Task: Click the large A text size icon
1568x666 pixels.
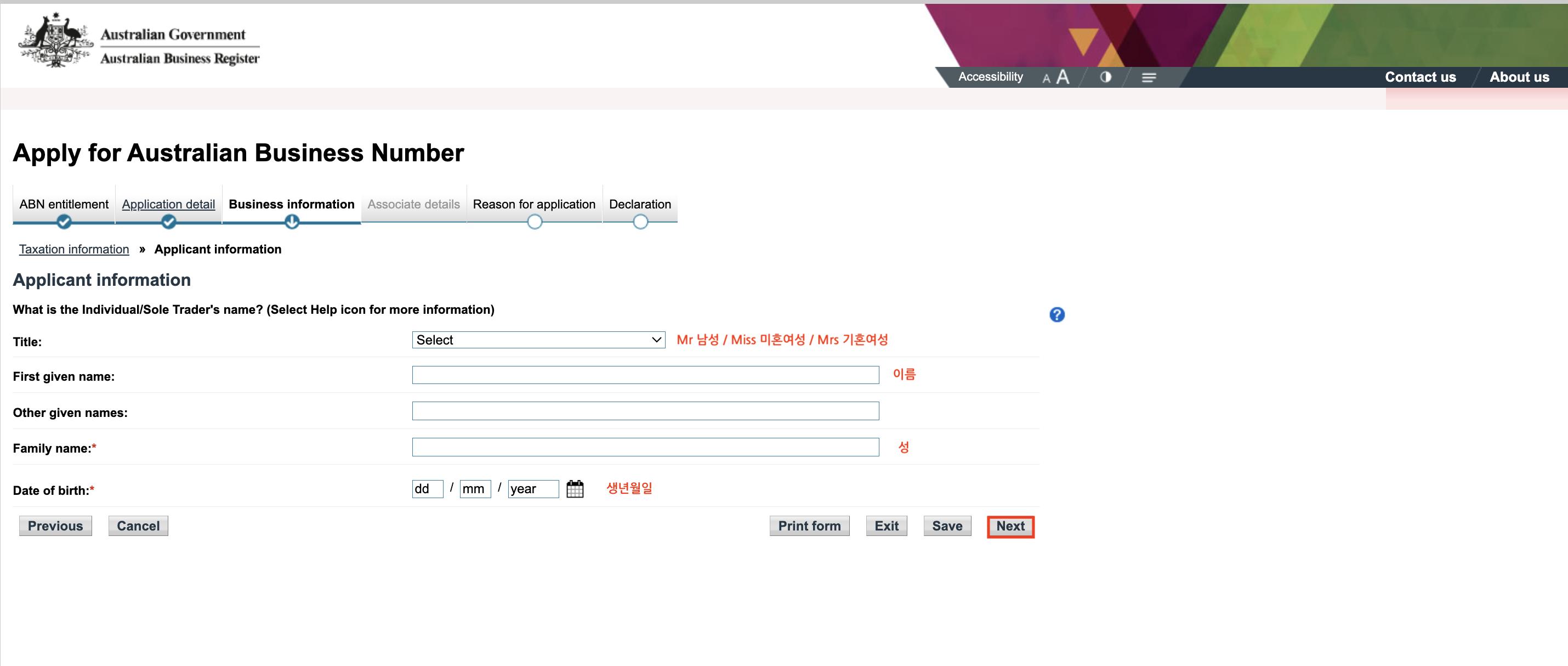Action: tap(1062, 77)
